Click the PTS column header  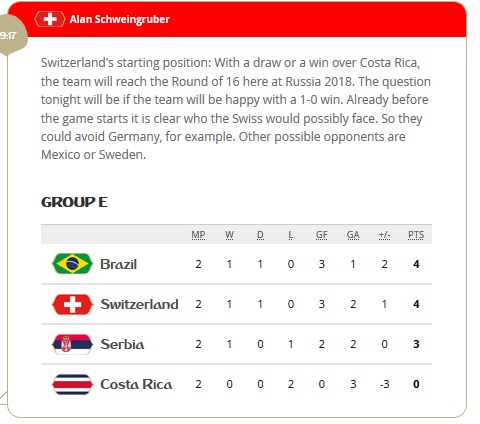coord(416,235)
